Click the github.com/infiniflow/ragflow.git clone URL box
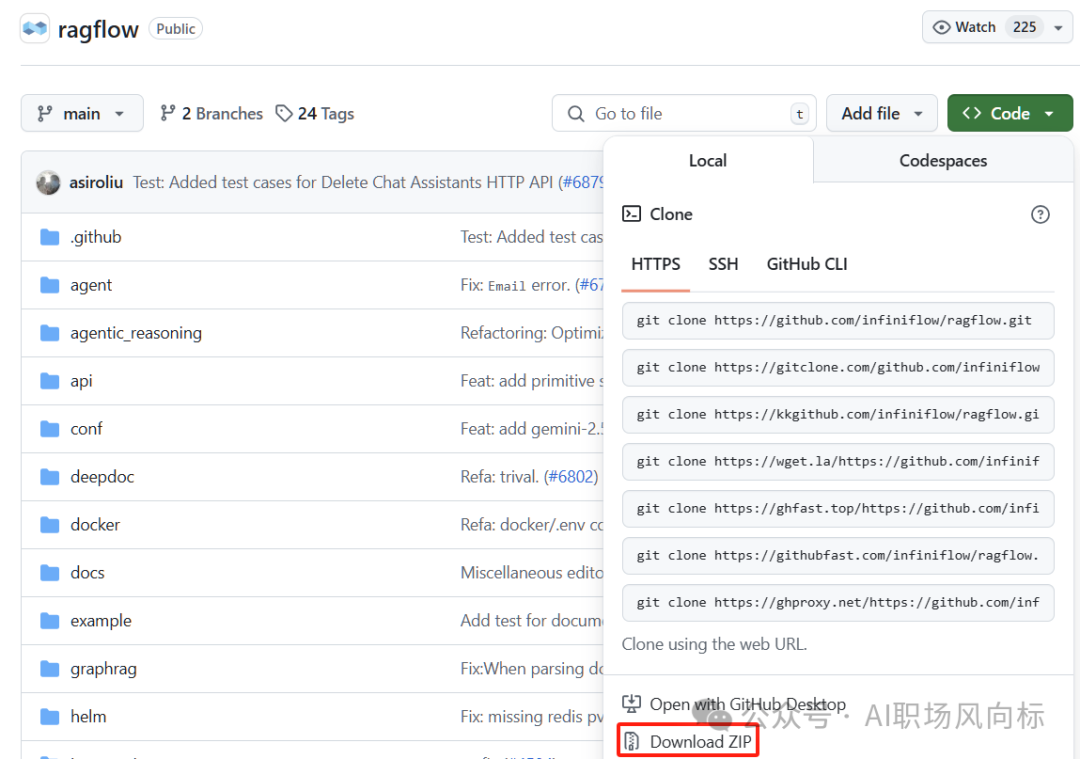Viewport: 1080px width, 759px height. 838,320
